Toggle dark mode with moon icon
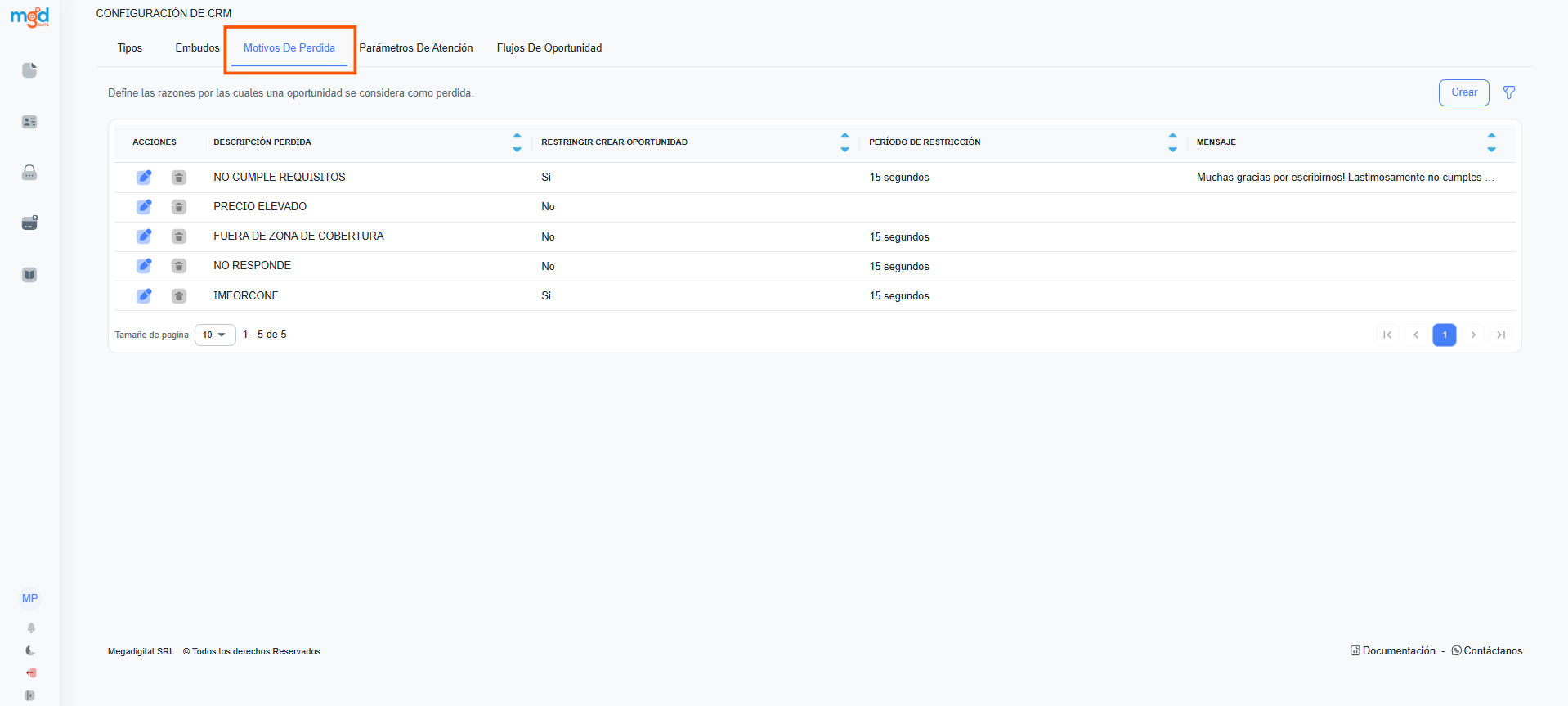This screenshot has width=1568, height=706. pos(31,650)
